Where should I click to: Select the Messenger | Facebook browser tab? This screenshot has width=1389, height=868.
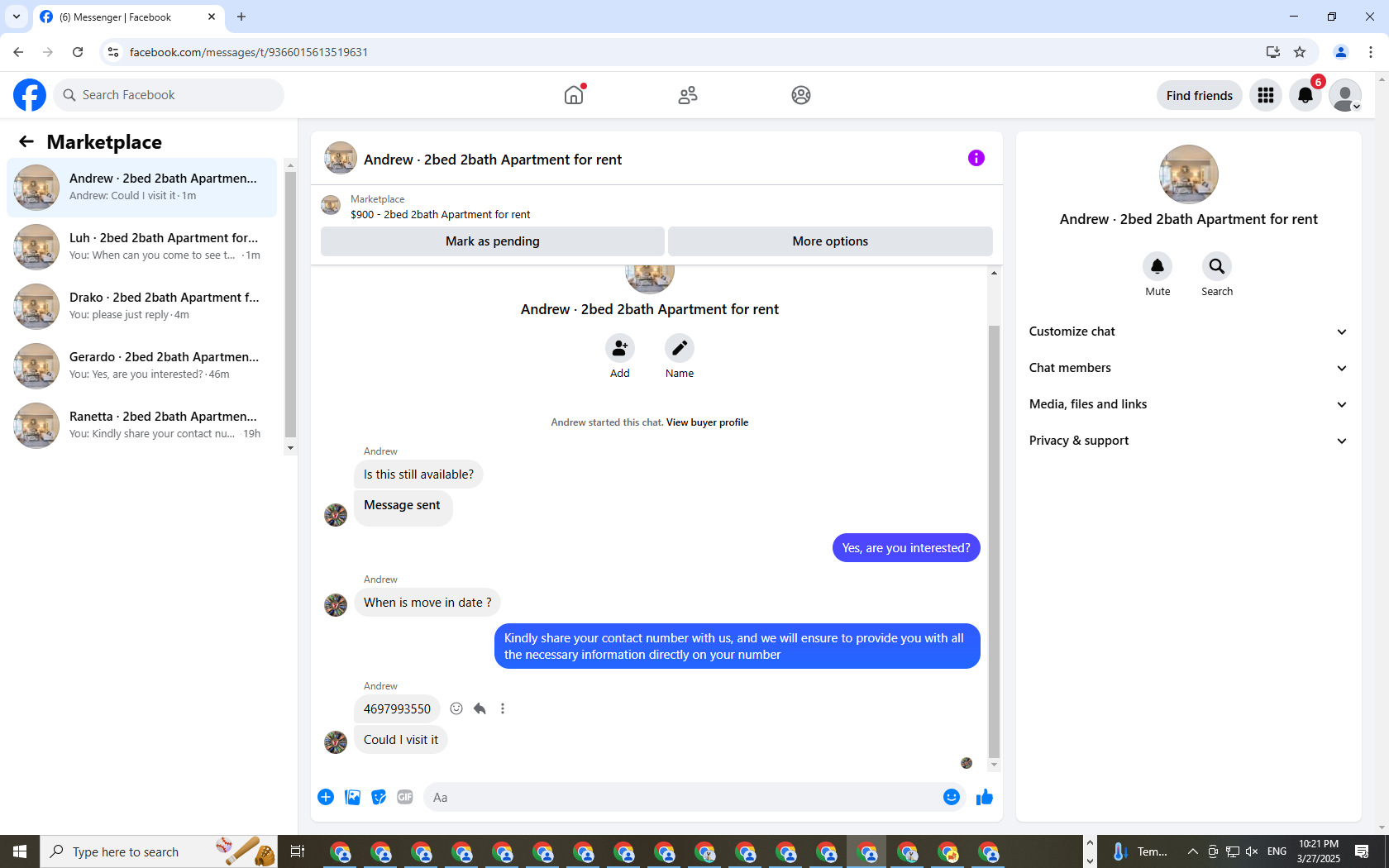click(x=128, y=17)
